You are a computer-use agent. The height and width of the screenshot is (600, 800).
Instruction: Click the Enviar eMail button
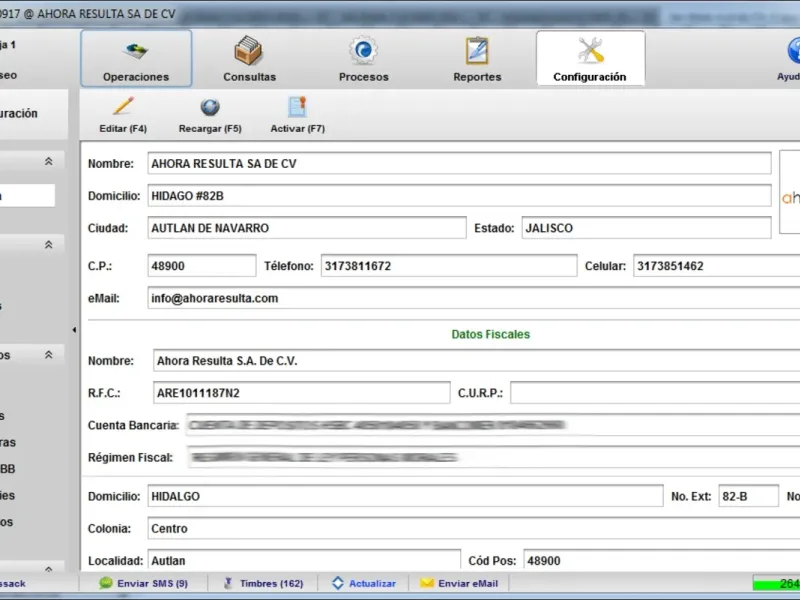pyautogui.click(x=459, y=583)
